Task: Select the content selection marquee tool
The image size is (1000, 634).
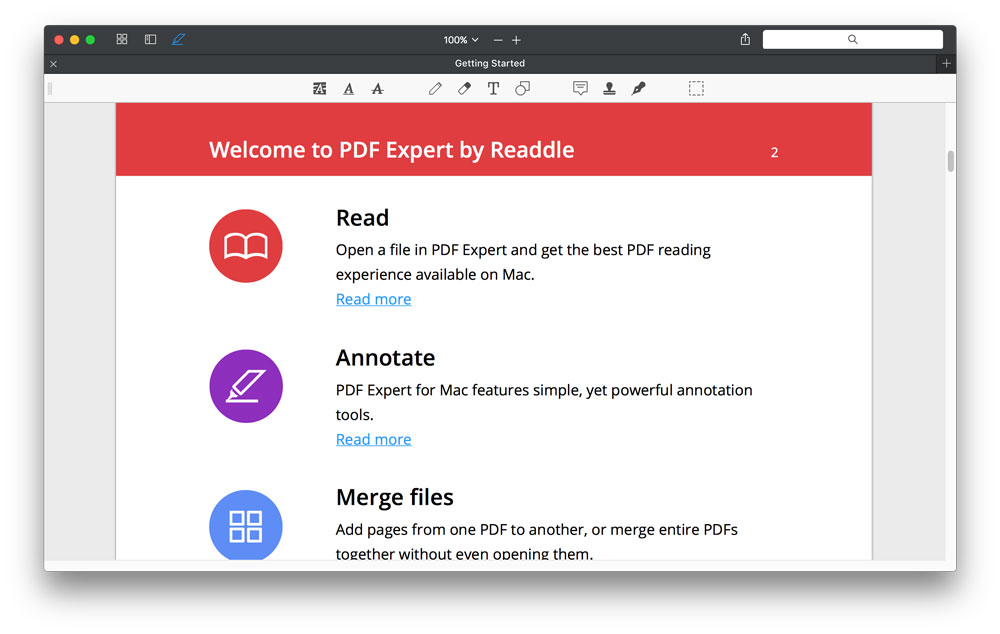Action: (x=696, y=89)
